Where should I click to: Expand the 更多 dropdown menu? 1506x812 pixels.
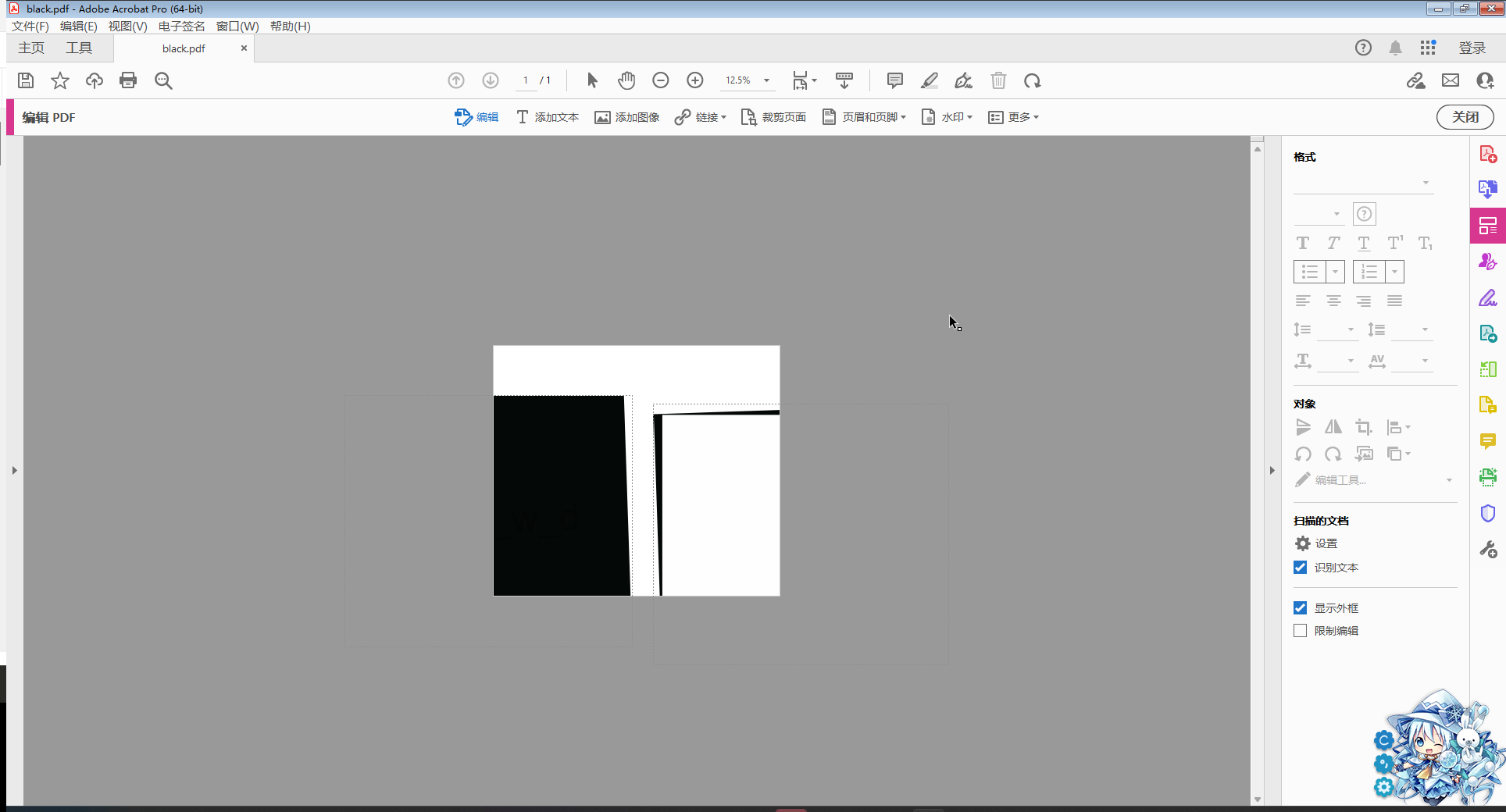[1014, 117]
